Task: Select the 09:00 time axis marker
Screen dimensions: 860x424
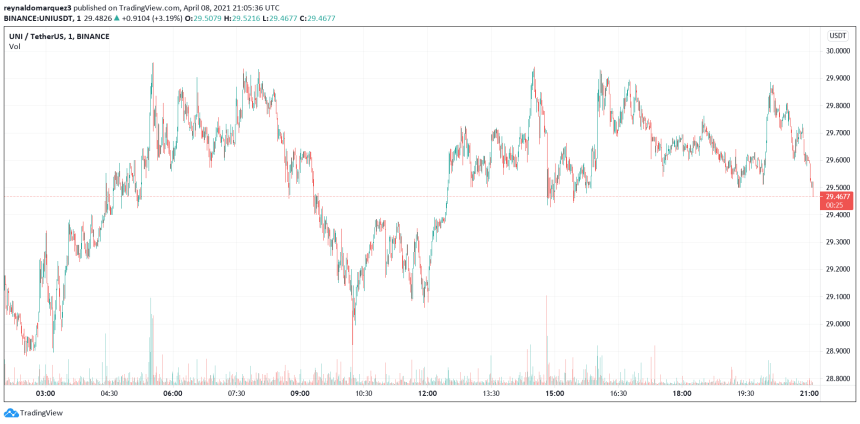Action: pos(300,393)
